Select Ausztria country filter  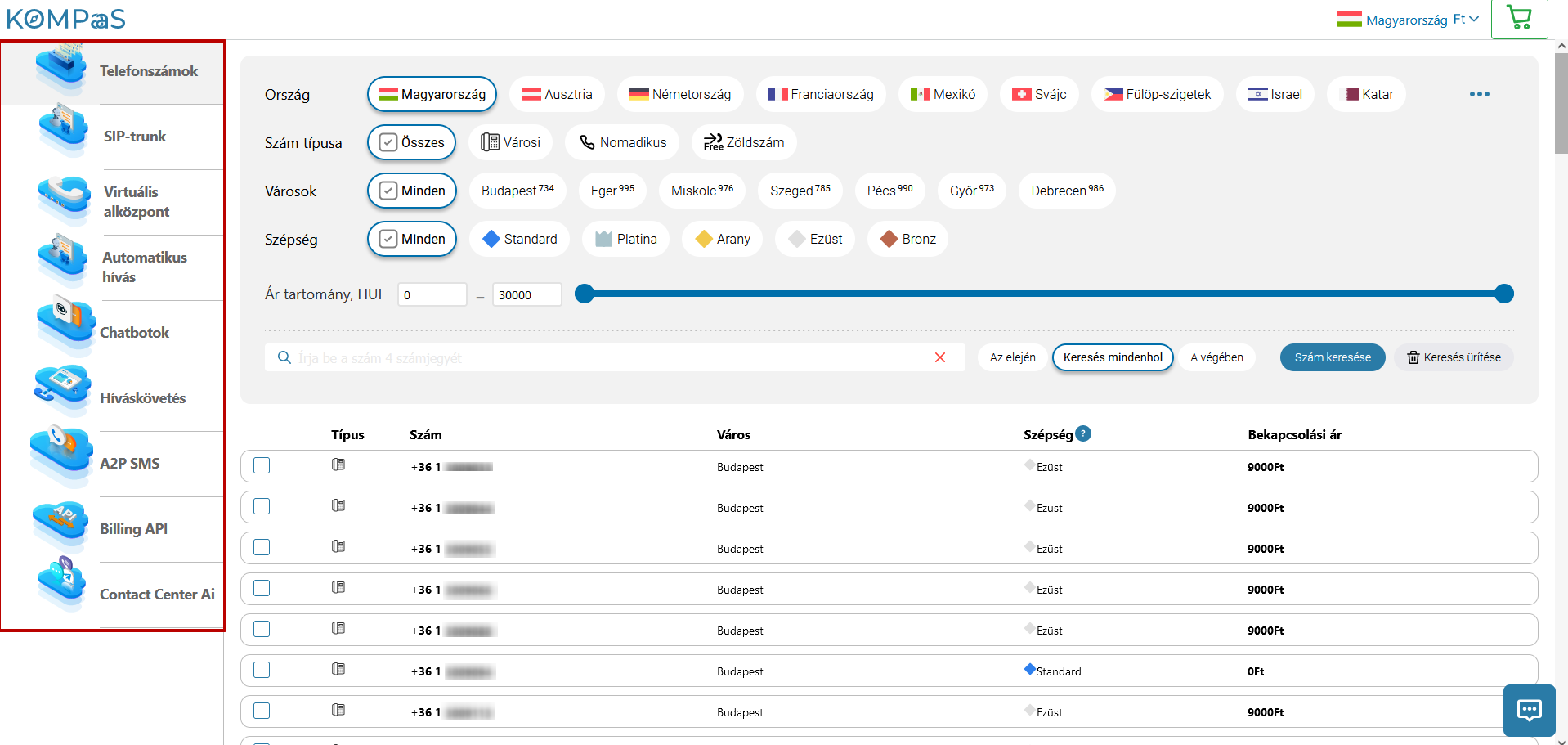[557, 94]
